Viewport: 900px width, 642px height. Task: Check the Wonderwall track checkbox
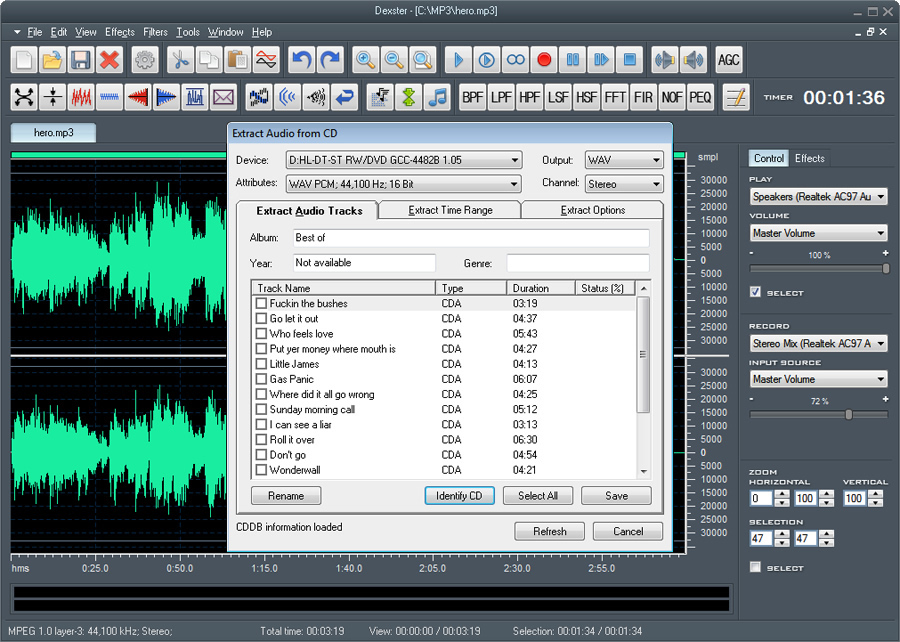[261, 470]
